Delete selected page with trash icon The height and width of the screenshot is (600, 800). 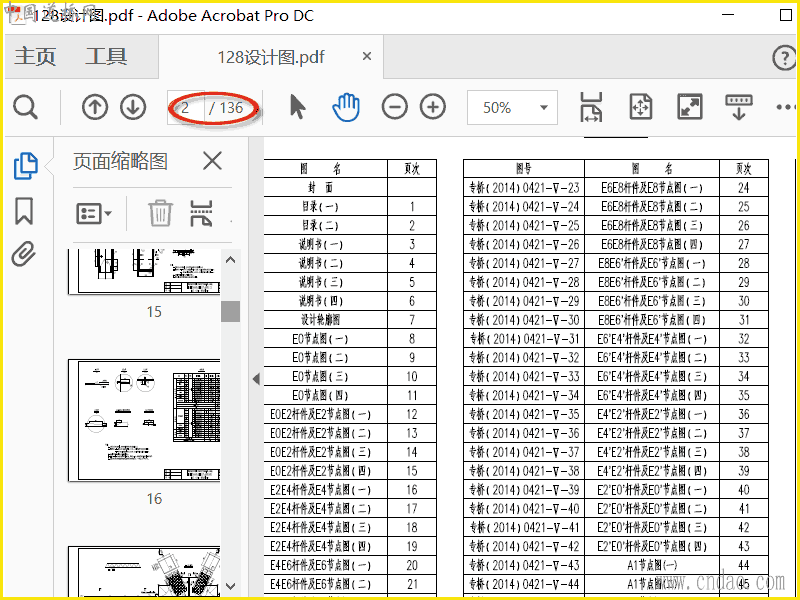click(x=160, y=213)
